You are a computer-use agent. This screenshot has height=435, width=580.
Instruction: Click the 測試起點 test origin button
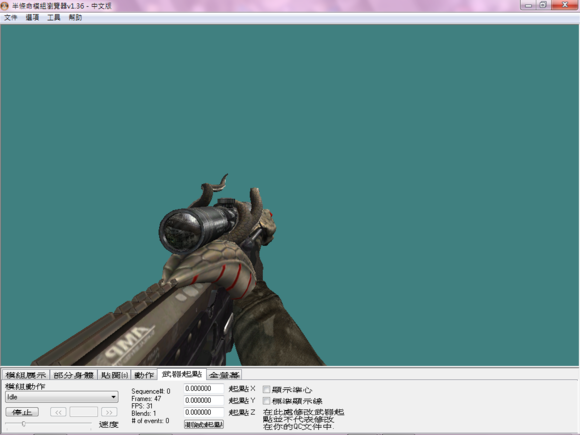coord(204,424)
